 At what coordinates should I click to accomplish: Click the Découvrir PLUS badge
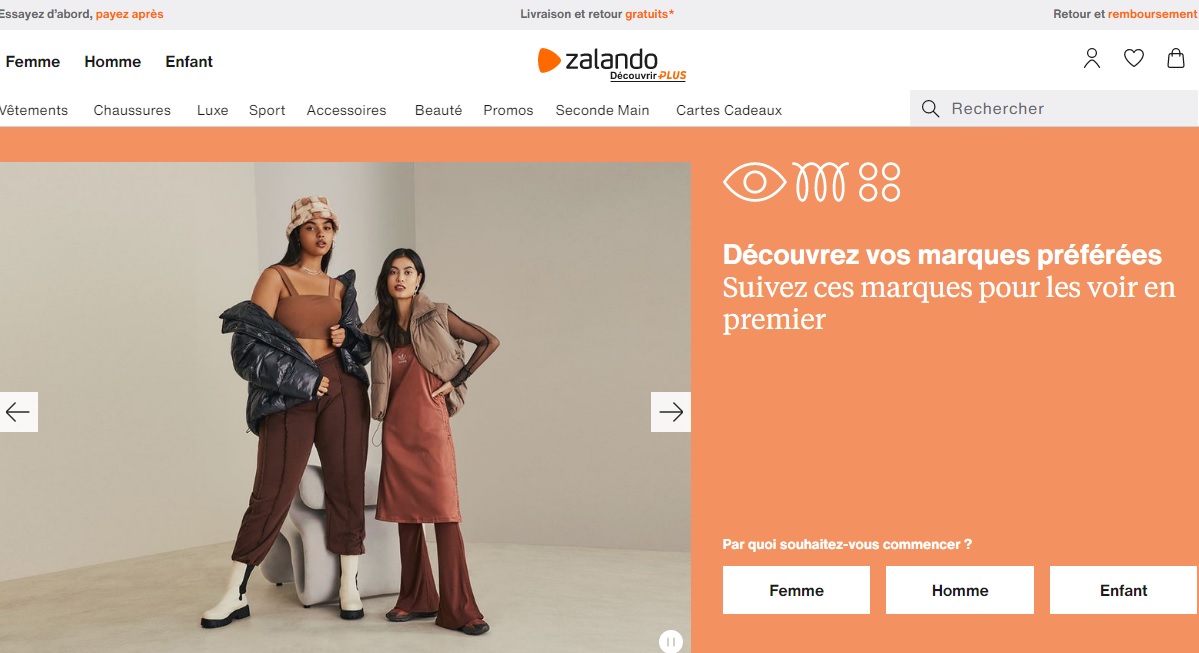648,76
